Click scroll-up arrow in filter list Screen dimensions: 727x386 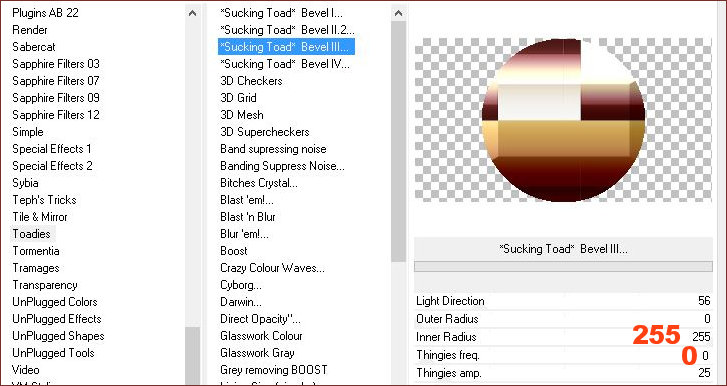pos(398,13)
